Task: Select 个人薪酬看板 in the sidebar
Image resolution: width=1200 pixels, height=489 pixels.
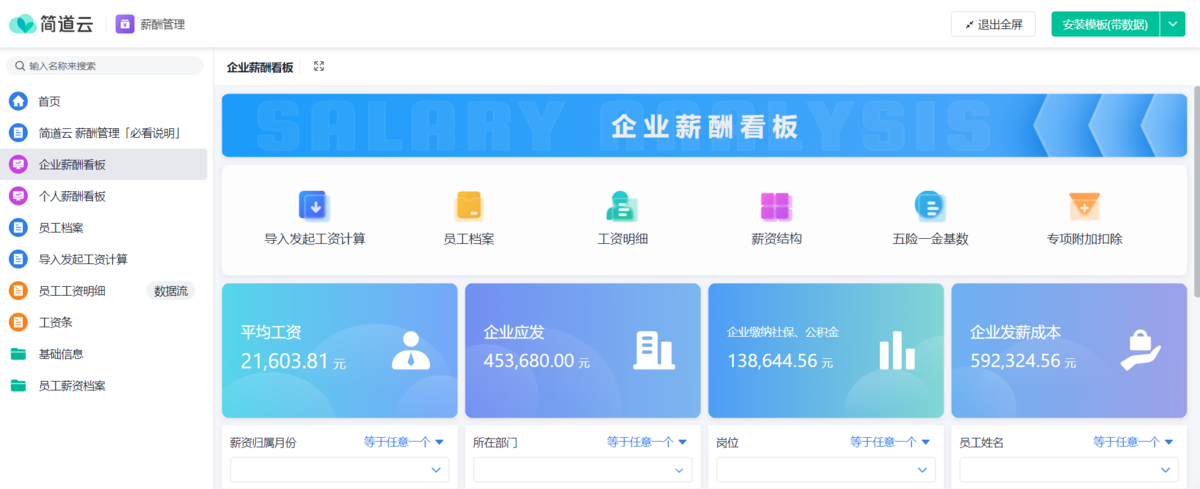Action: point(72,196)
